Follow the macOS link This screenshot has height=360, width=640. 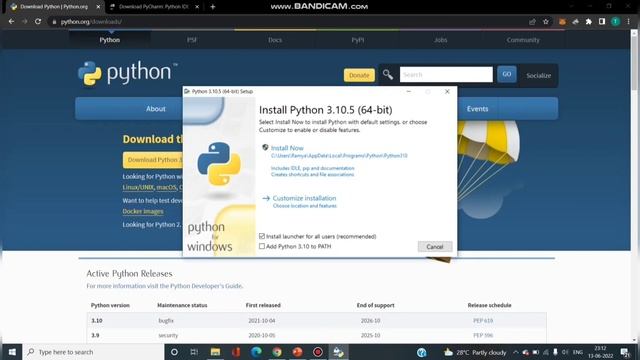167,187
